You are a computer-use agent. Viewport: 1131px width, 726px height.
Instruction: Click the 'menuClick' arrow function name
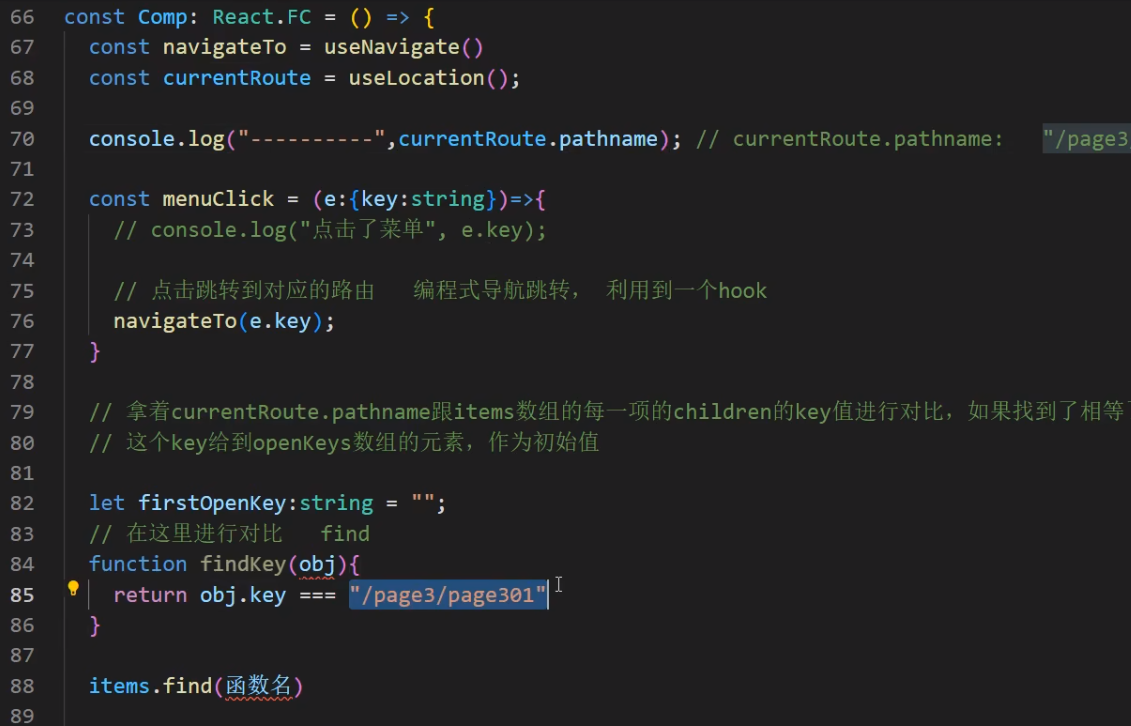(217, 199)
